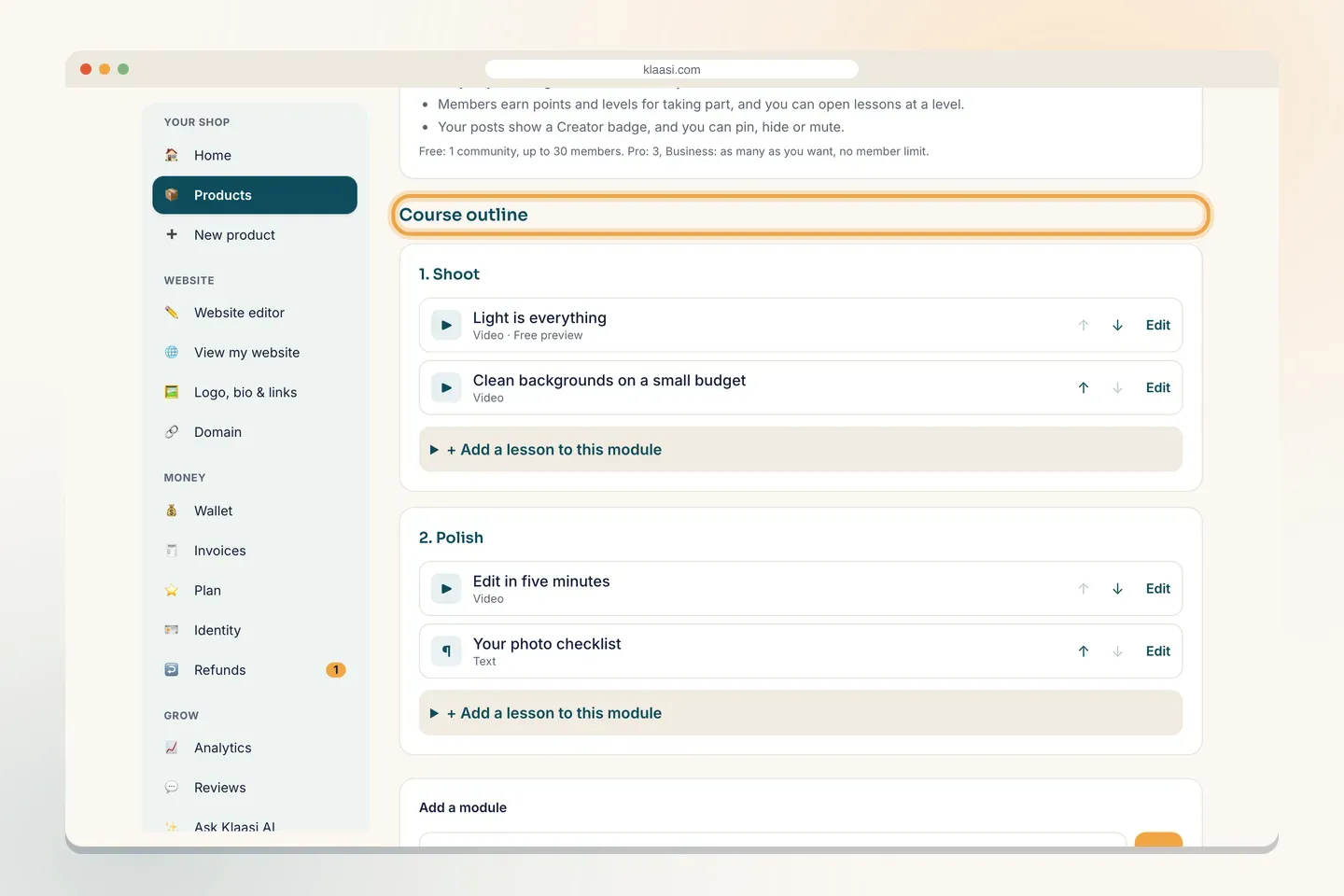Viewport: 1344px width, 896px height.
Task: Click the speech bubble Reviews icon
Action: click(172, 788)
